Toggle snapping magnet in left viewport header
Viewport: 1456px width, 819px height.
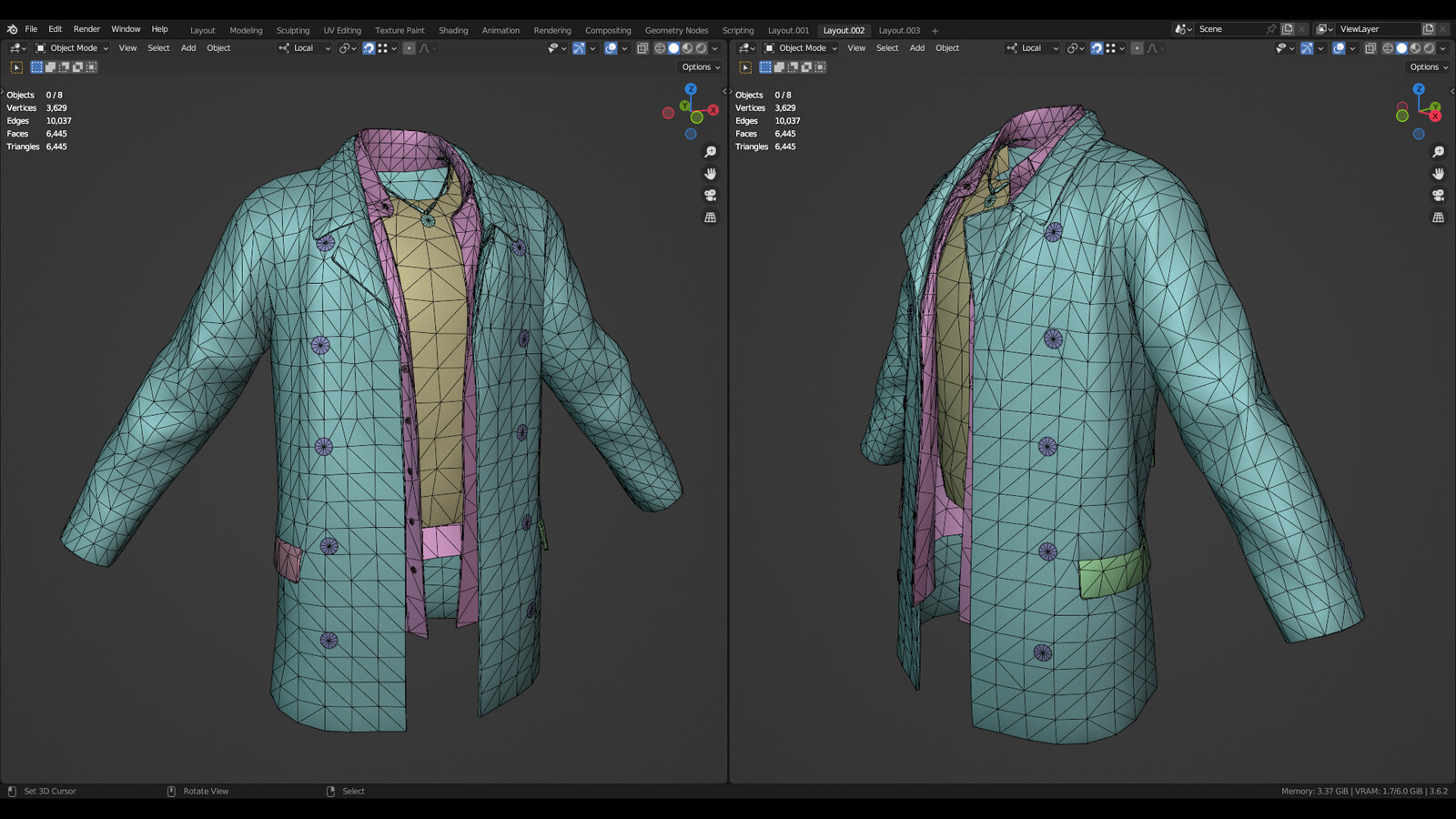(x=369, y=48)
